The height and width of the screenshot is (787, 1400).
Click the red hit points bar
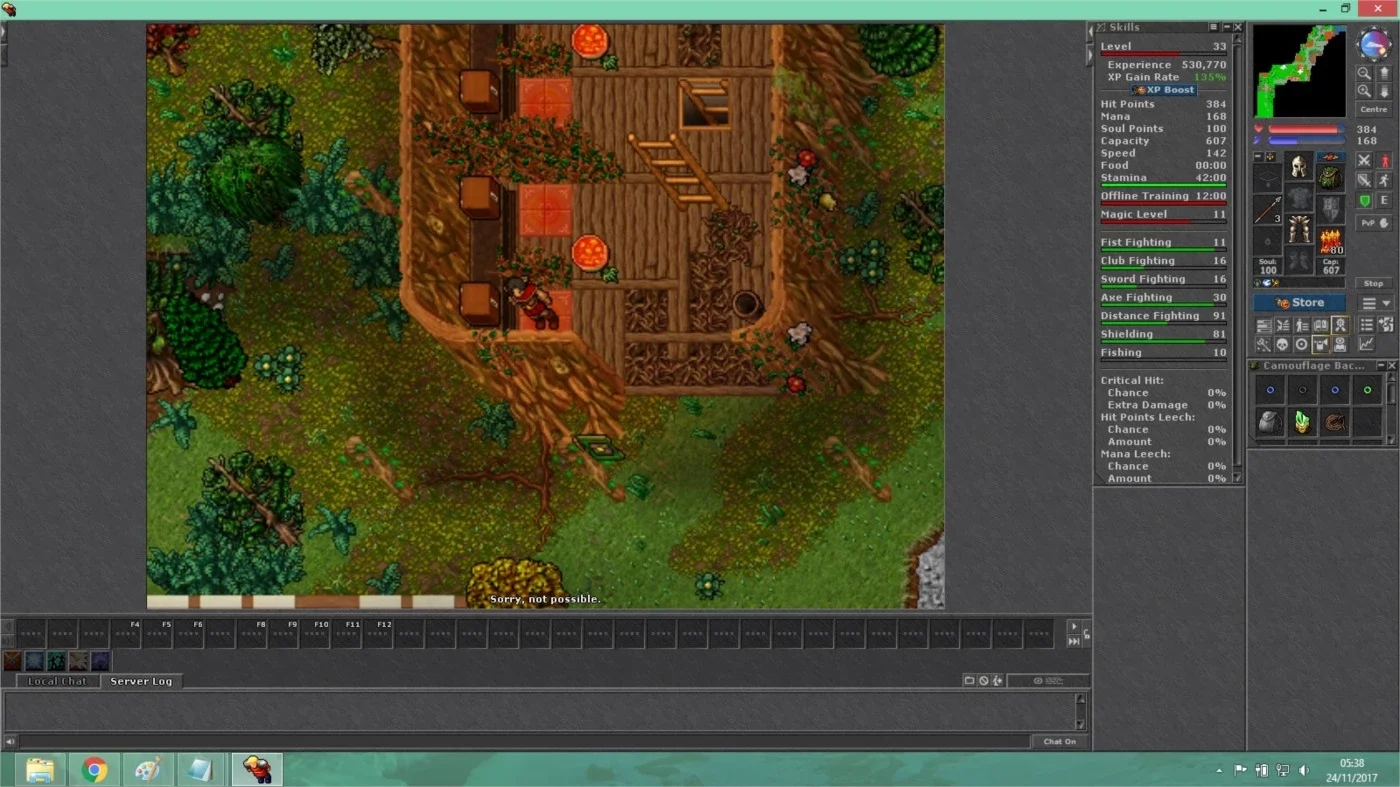(1306, 129)
